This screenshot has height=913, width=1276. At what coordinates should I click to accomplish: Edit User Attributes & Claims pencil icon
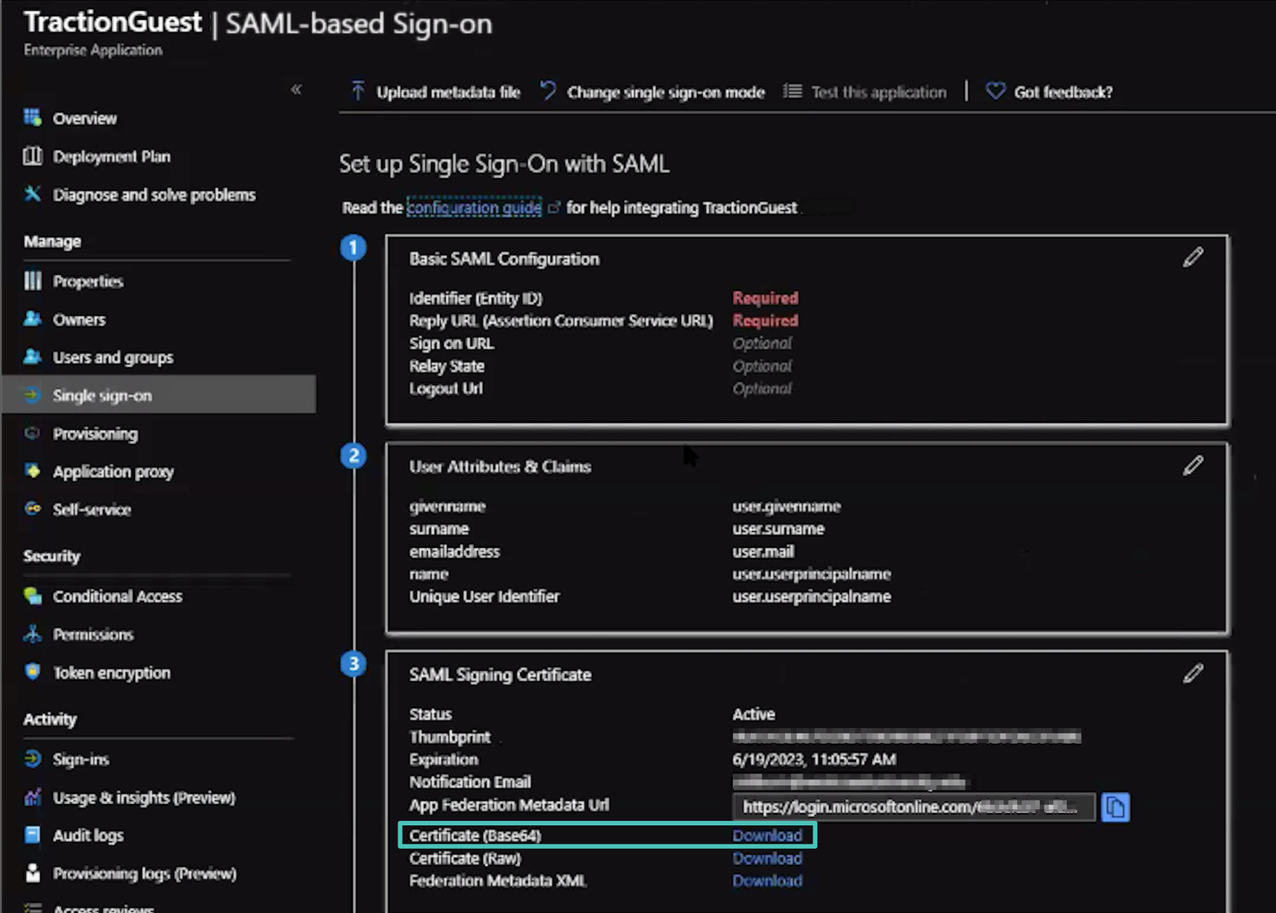tap(1193, 465)
